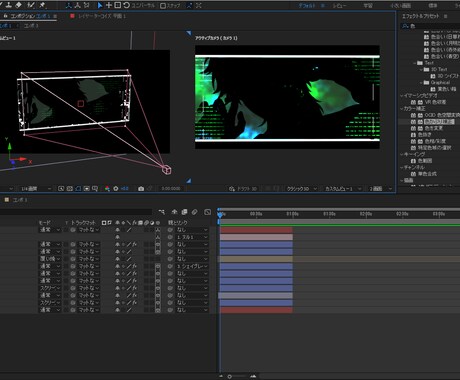Toggle transparency grid in viewer
Screen dimensions: 460x380
(x=70, y=189)
